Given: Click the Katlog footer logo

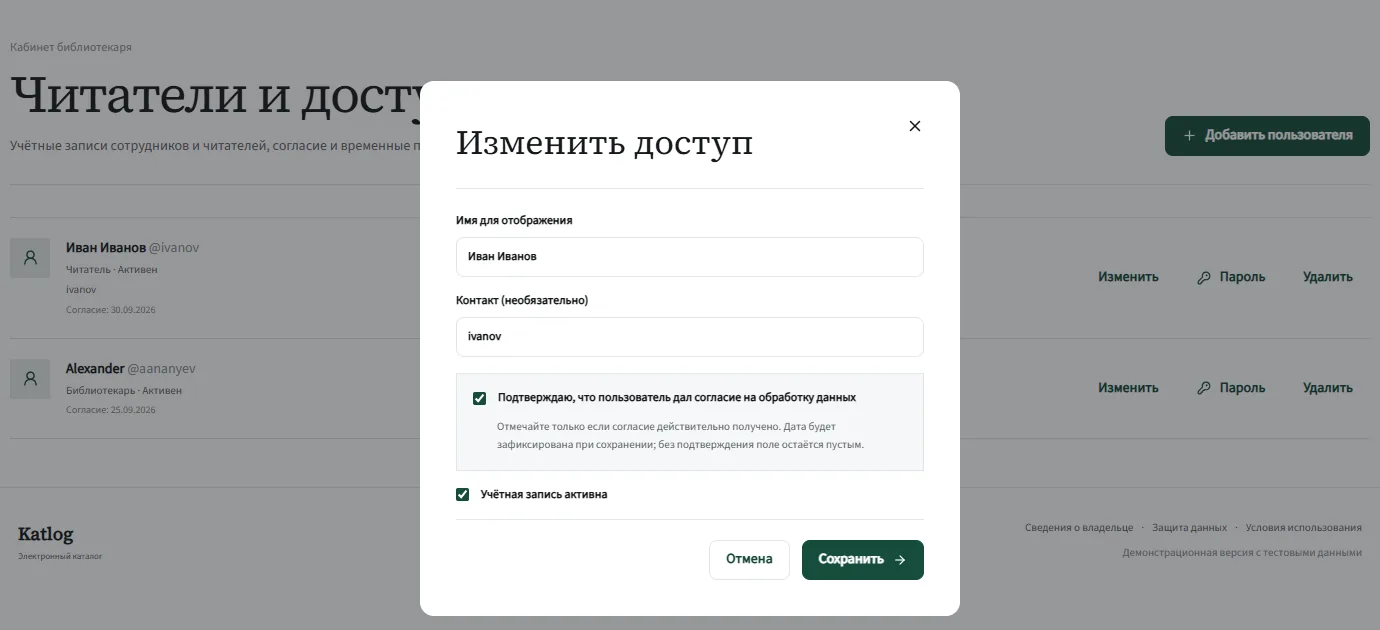Looking at the screenshot, I should [46, 535].
